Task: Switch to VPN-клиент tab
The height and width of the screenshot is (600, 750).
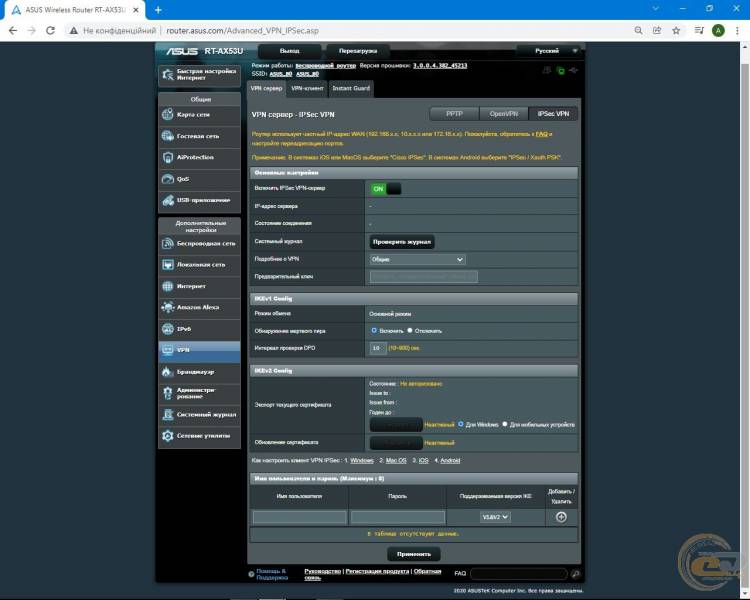Action: [x=307, y=89]
